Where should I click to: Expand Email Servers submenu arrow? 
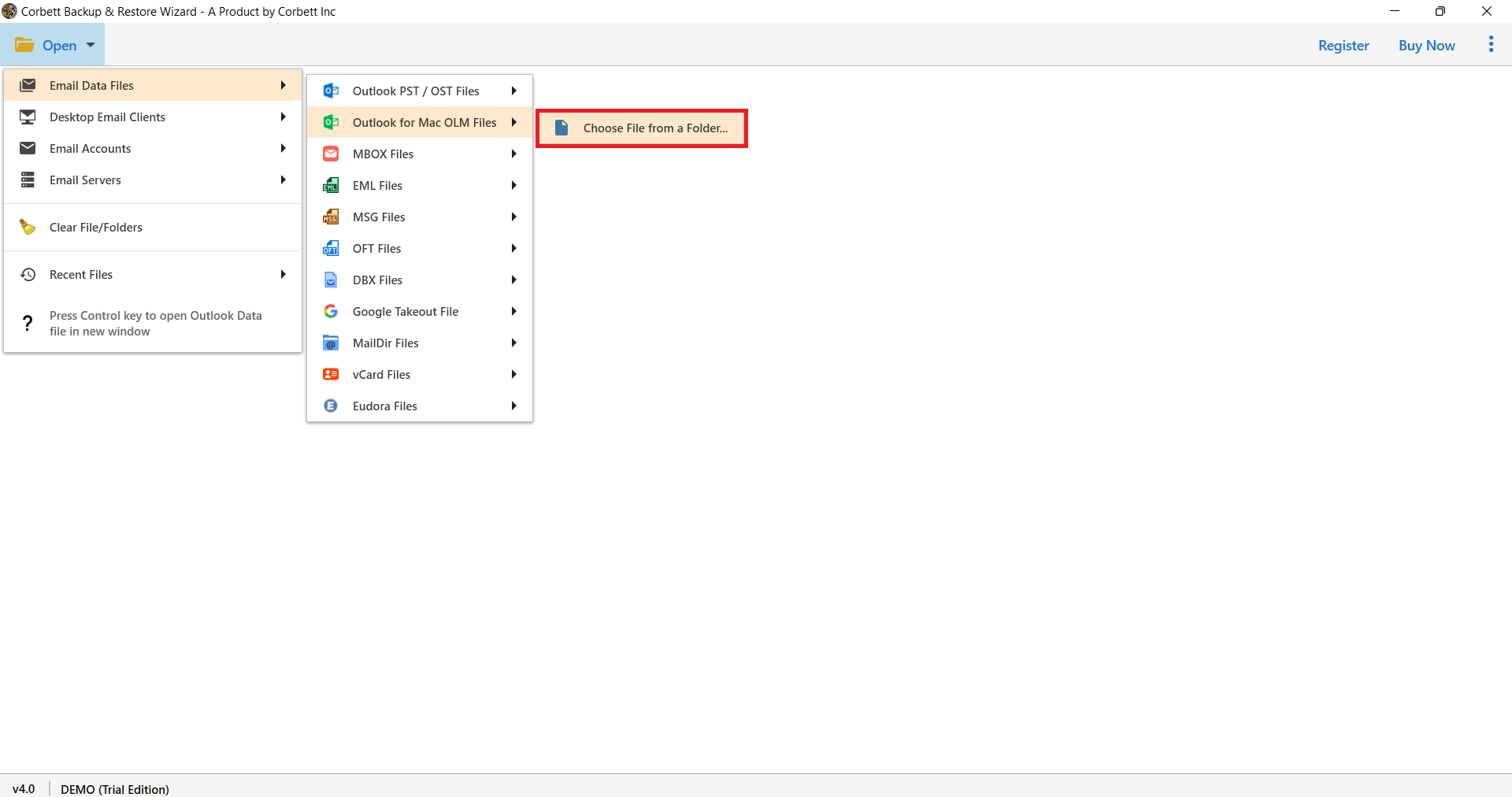coord(283,180)
